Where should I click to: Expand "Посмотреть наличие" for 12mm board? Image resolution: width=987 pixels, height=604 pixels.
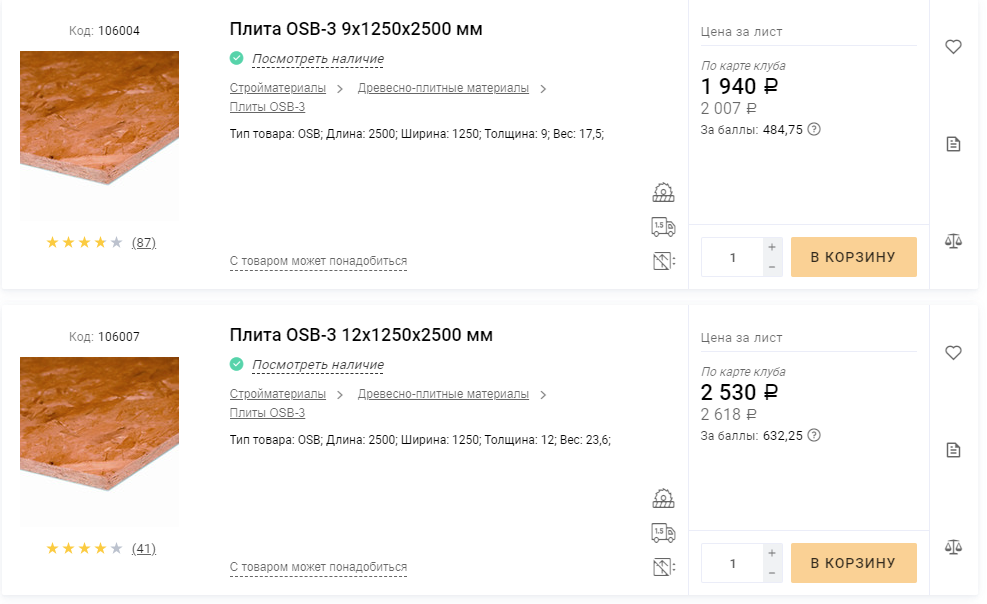pos(317,365)
